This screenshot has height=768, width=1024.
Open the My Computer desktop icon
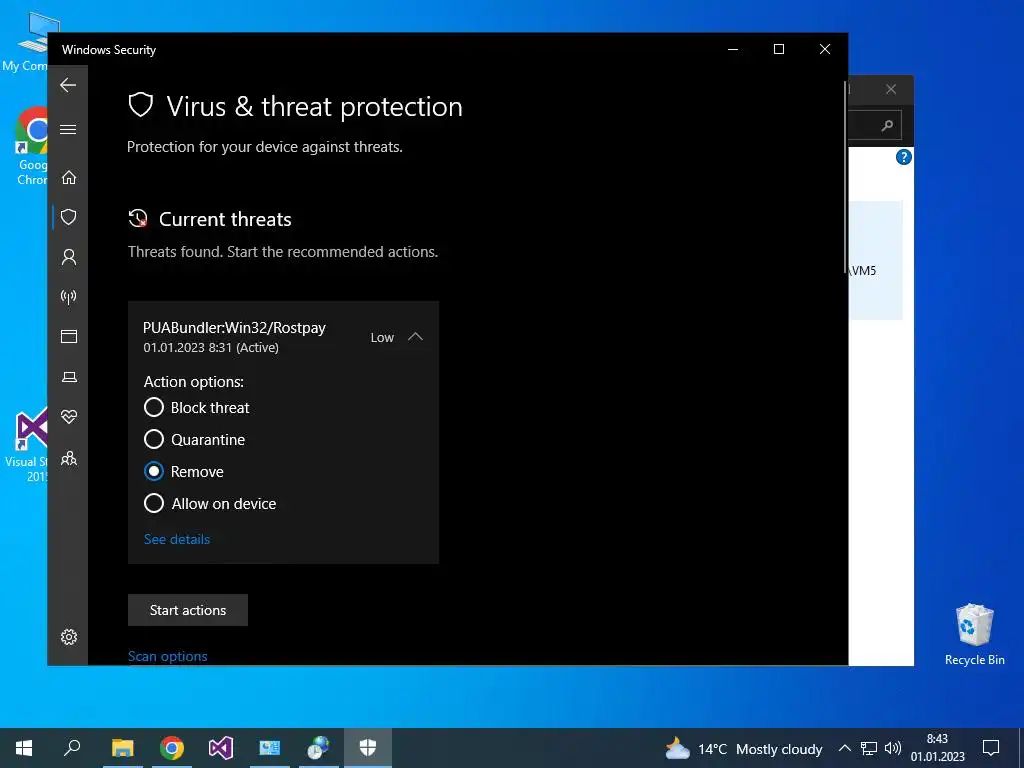click(x=26, y=40)
